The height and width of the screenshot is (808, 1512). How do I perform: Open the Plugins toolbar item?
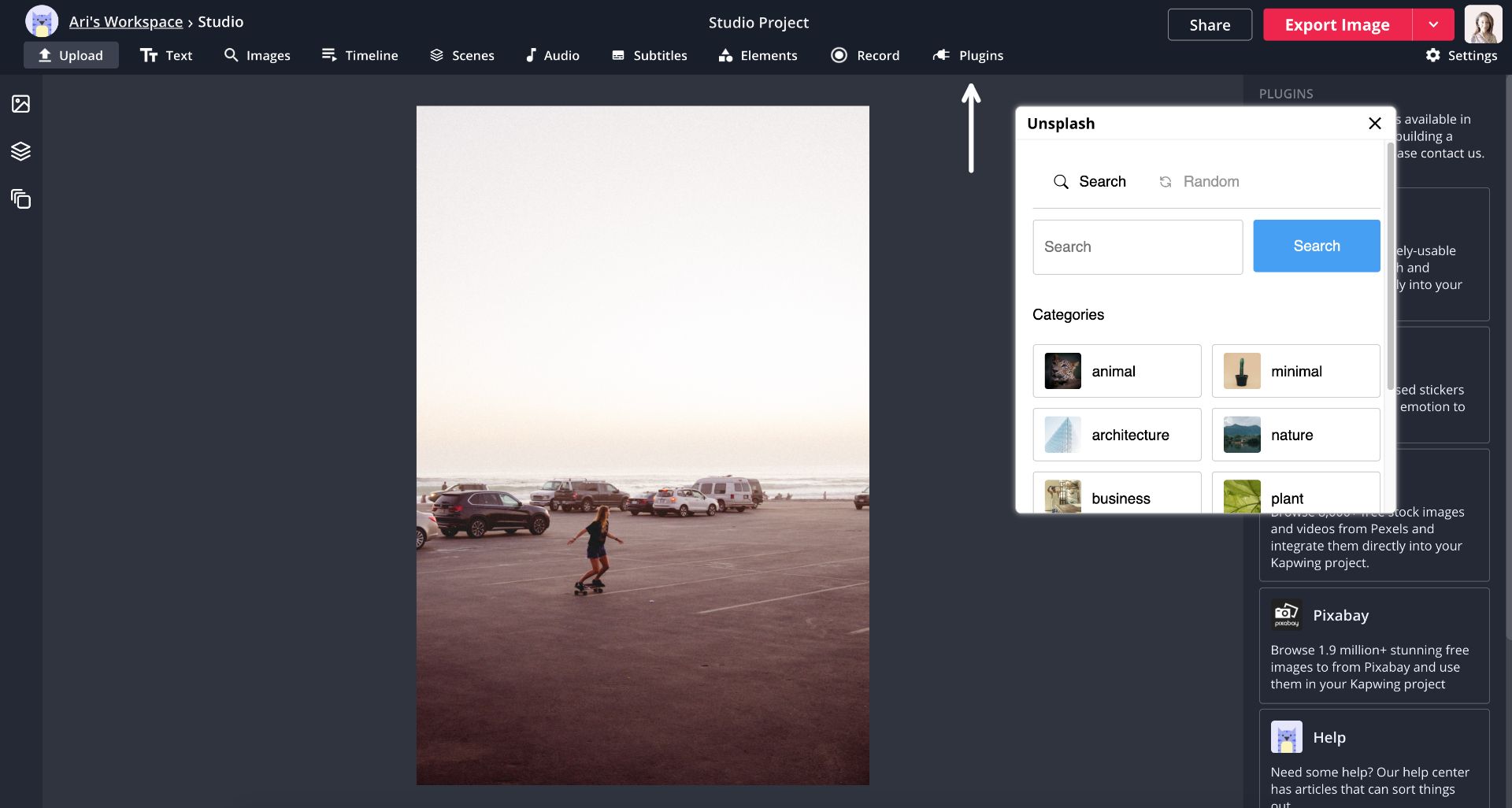coord(968,55)
